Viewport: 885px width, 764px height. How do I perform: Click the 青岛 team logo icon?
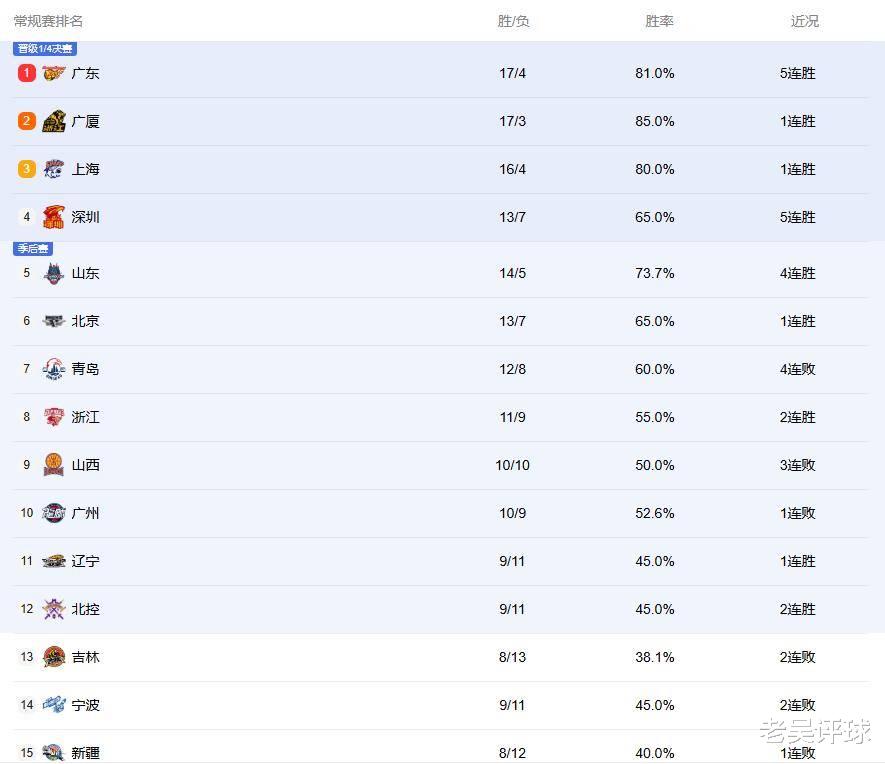54,369
